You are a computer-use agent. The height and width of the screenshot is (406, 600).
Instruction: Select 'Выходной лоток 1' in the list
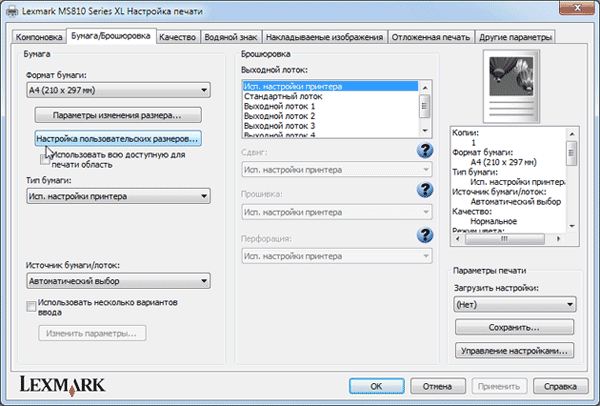coord(331,106)
